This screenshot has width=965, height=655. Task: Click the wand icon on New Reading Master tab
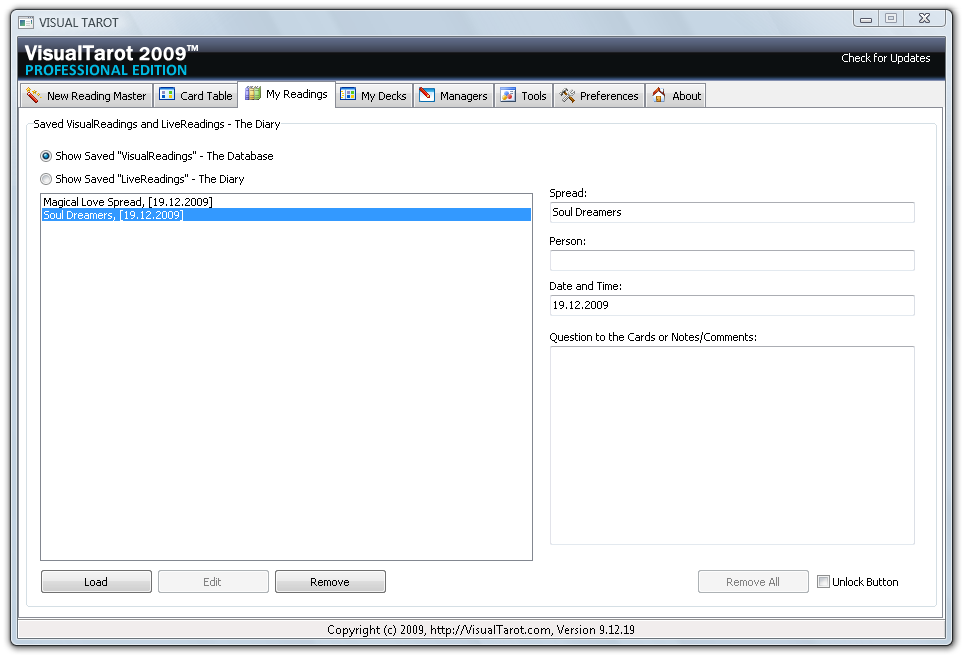pyautogui.click(x=34, y=95)
